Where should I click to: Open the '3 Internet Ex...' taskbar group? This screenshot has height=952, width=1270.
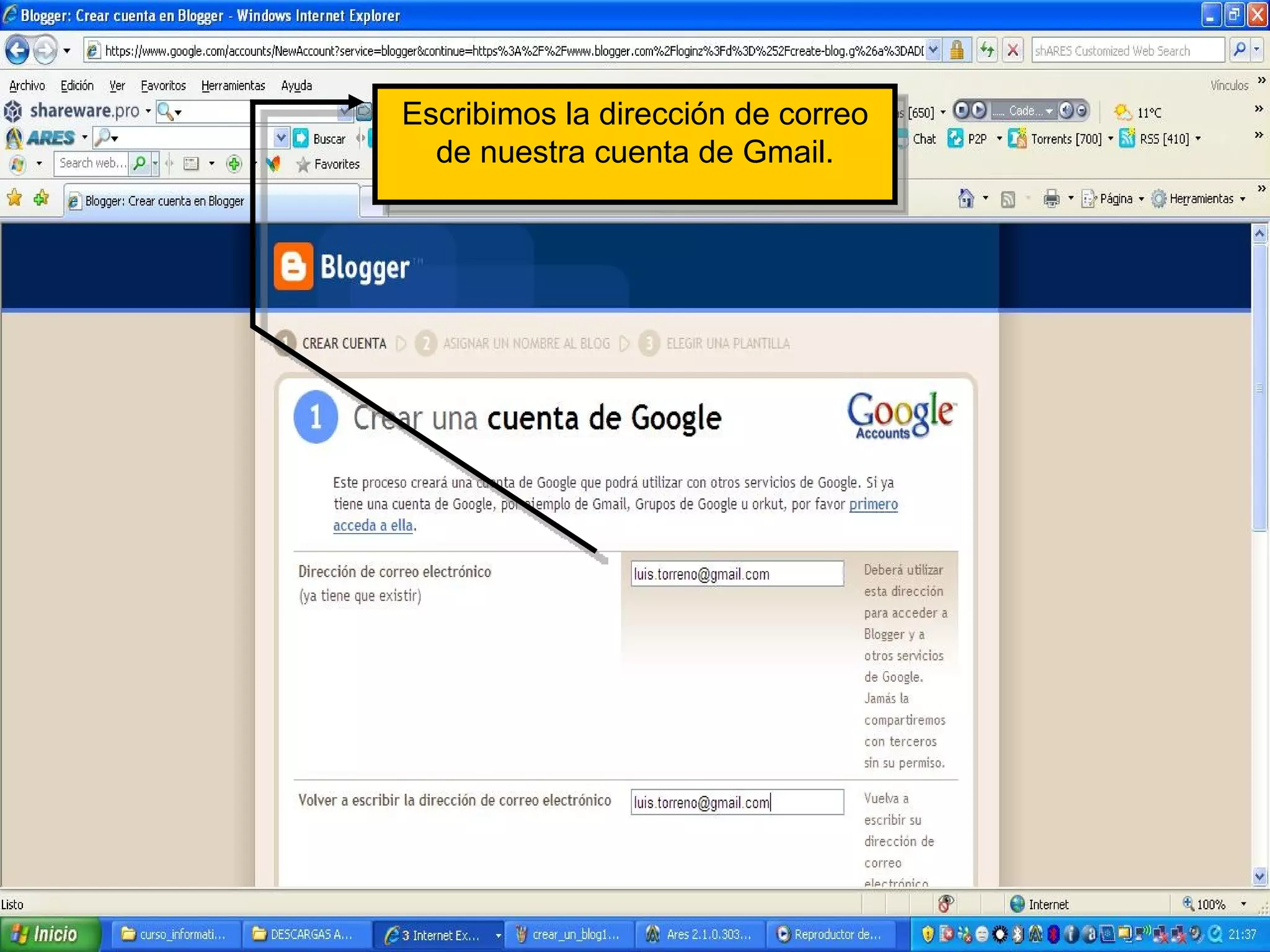pos(439,934)
